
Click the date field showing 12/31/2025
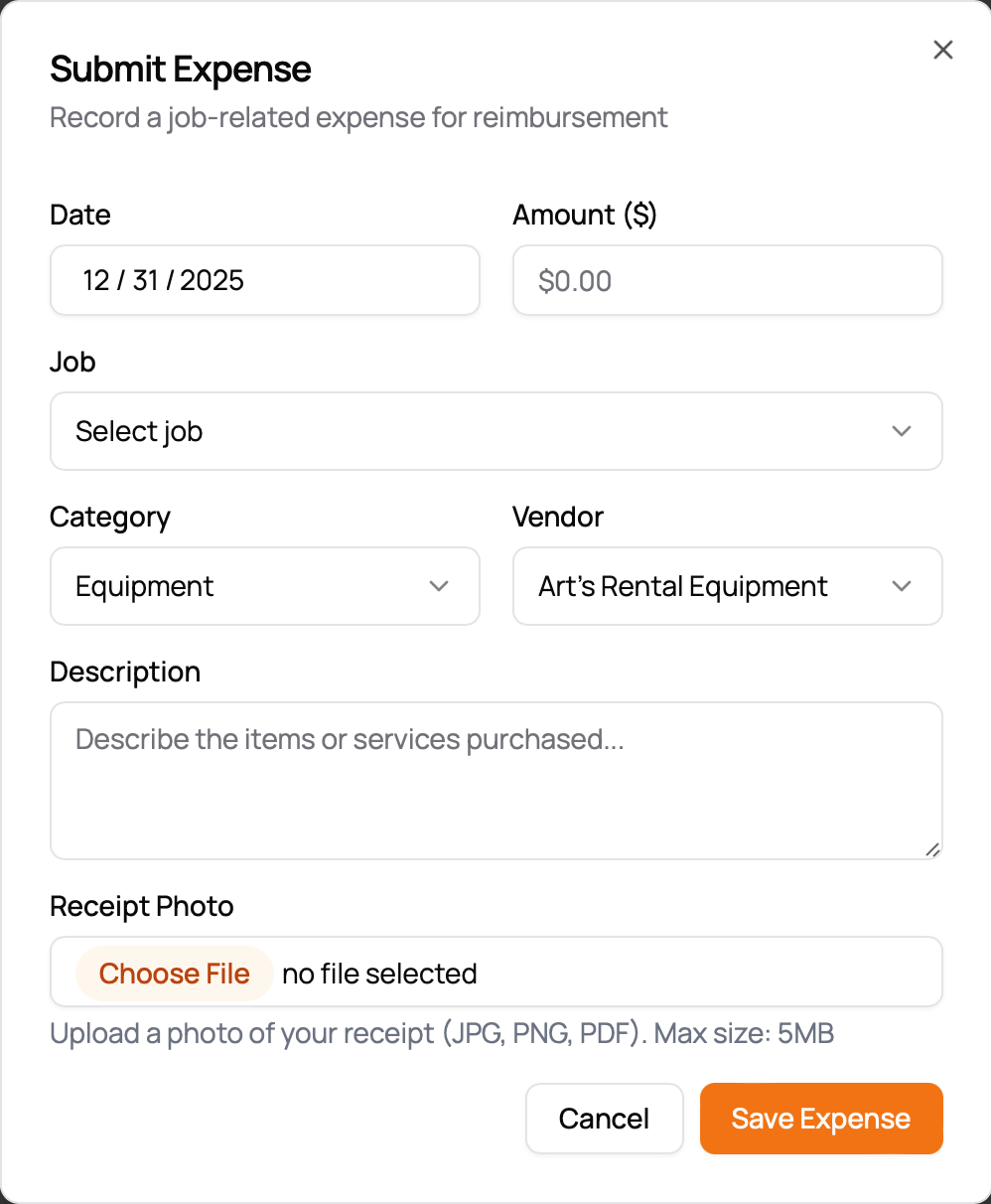click(264, 280)
